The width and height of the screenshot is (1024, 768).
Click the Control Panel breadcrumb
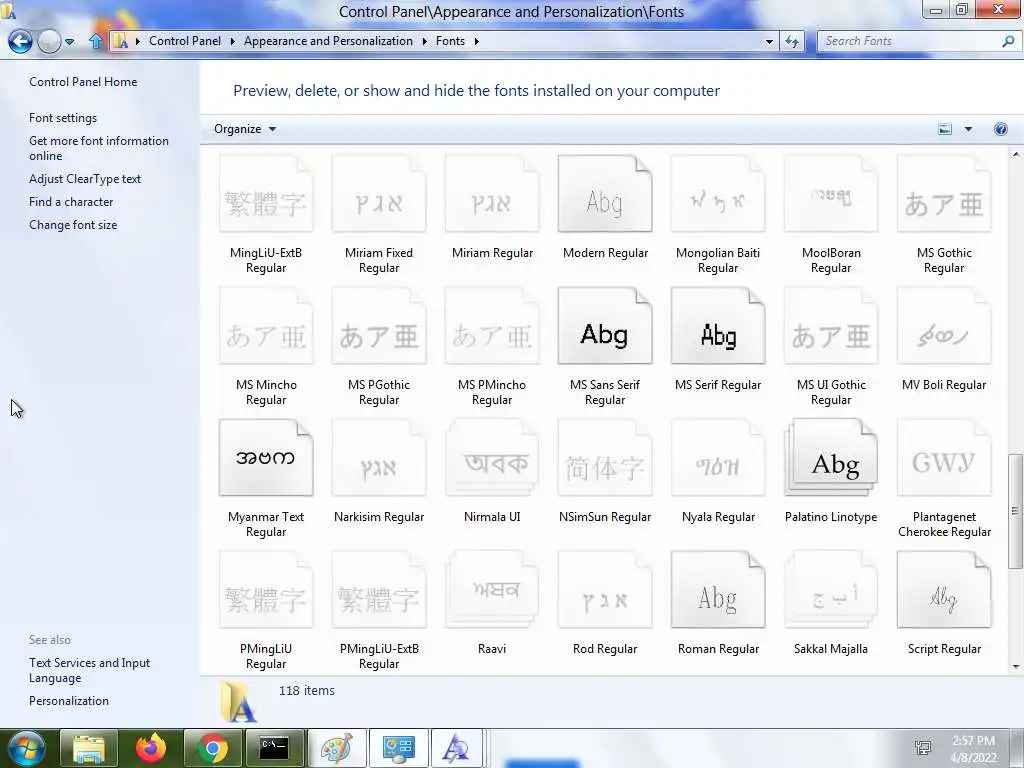point(185,40)
